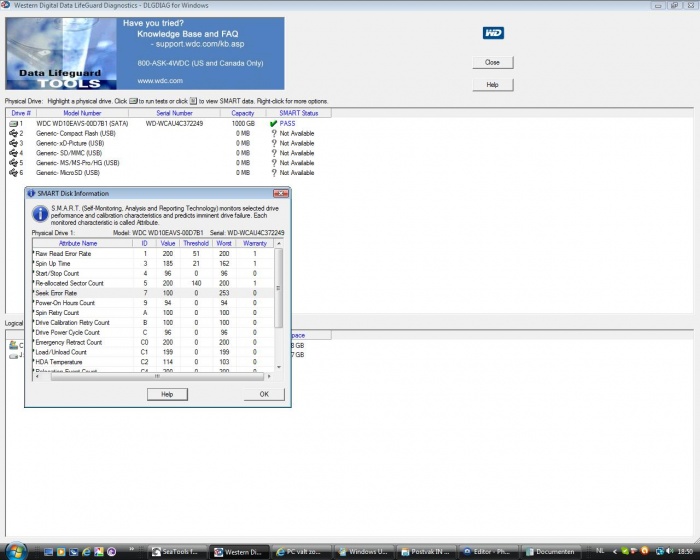Click horizontal scroll left arrow in SMART list
The height and width of the screenshot is (560, 700).
pos(37,376)
